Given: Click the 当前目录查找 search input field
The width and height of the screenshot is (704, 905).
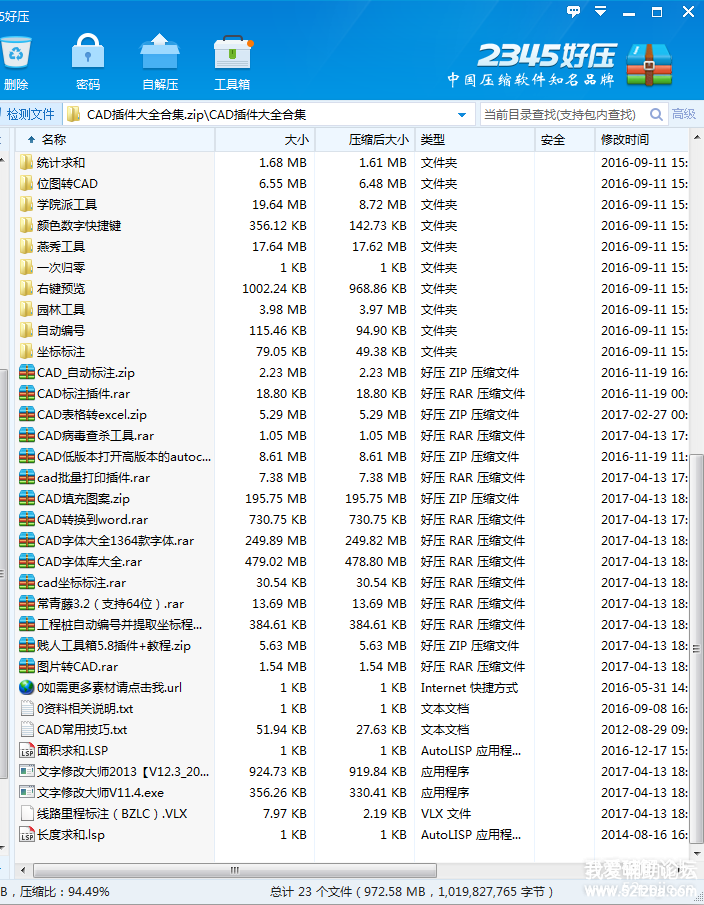Looking at the screenshot, I should pyautogui.click(x=564, y=114).
